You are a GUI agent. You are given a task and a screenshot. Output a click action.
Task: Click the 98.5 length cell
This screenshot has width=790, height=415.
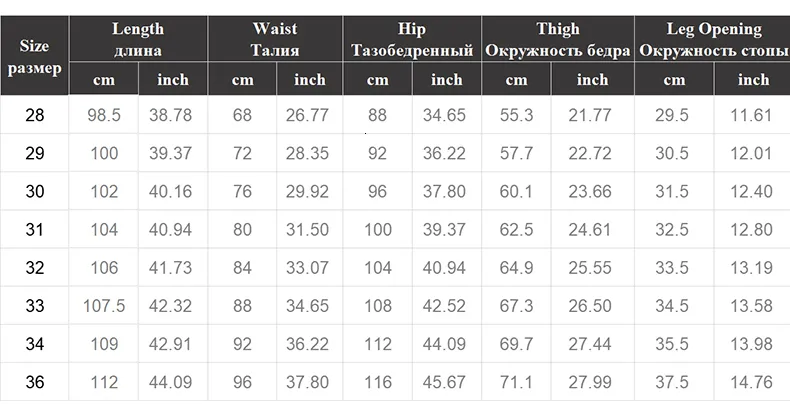click(104, 115)
